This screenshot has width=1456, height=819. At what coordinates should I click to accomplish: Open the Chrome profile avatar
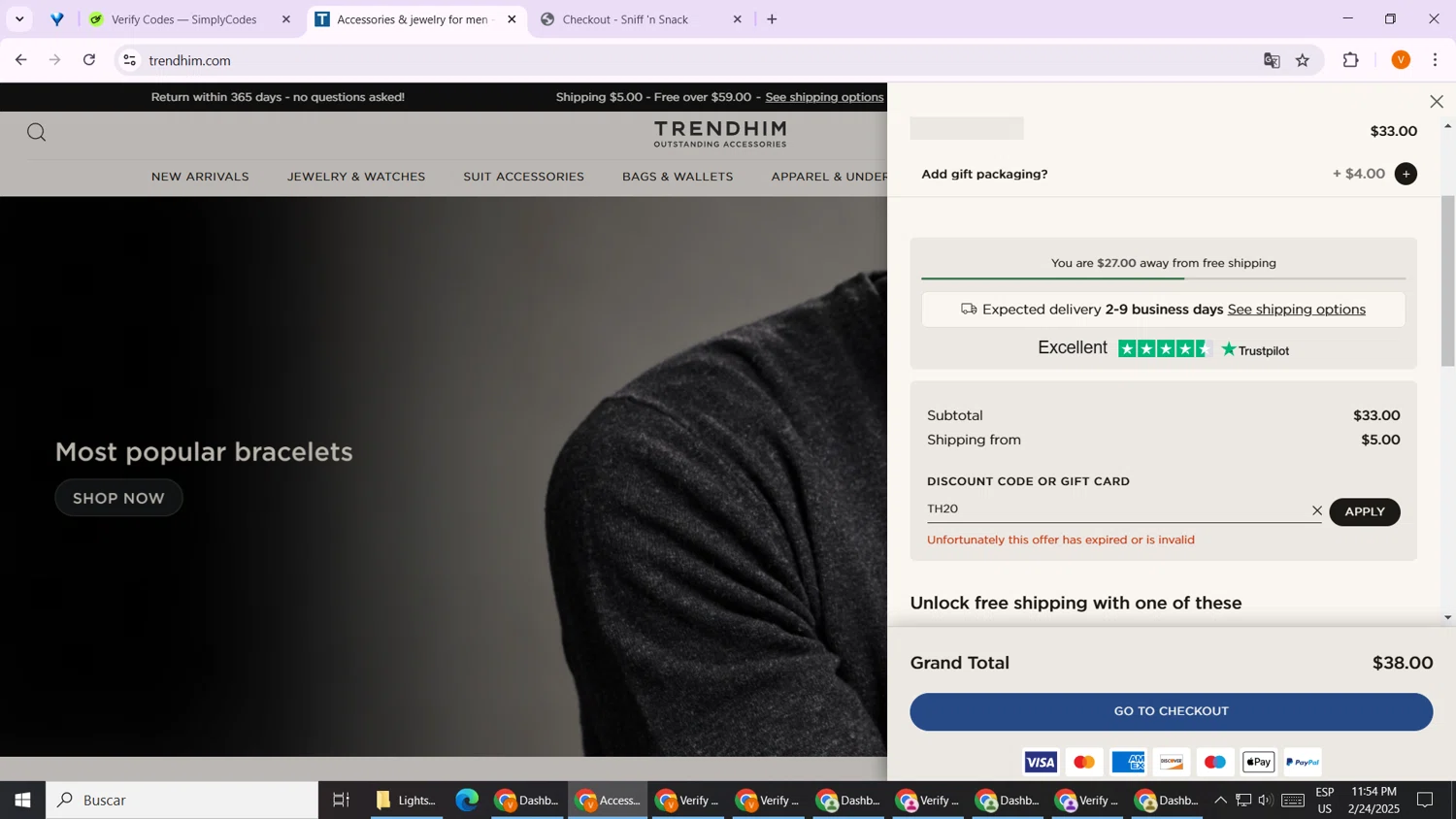click(x=1401, y=60)
